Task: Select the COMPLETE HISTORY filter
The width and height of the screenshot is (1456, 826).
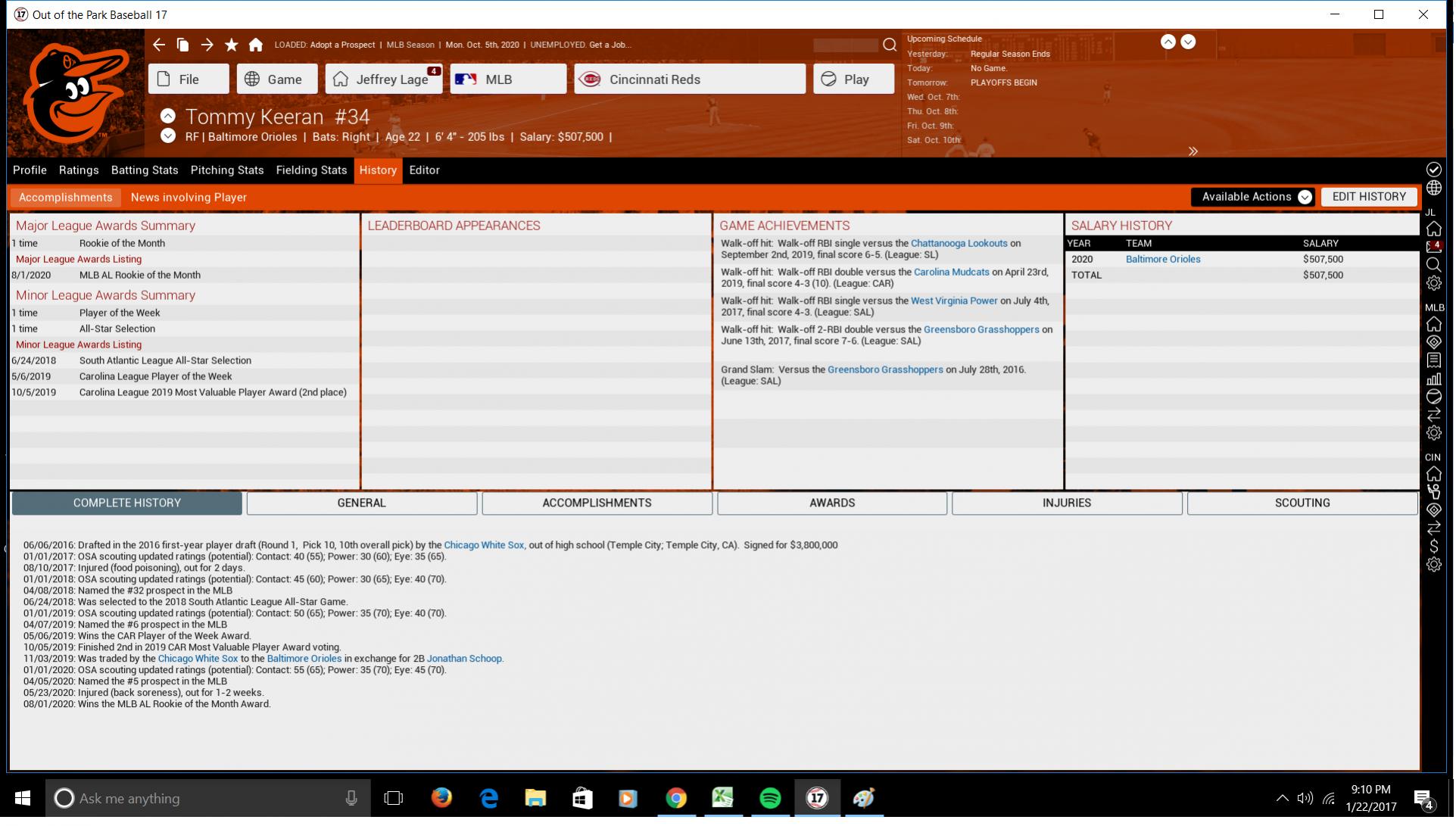Action: pyautogui.click(x=127, y=503)
